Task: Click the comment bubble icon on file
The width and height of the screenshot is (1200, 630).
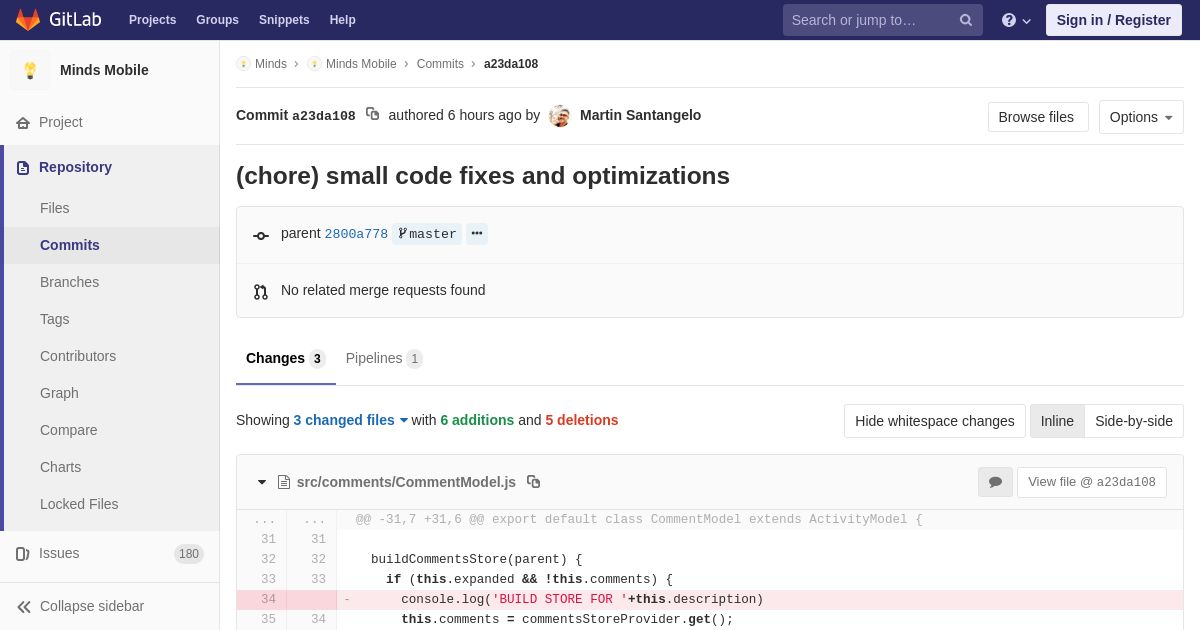Action: click(x=995, y=482)
